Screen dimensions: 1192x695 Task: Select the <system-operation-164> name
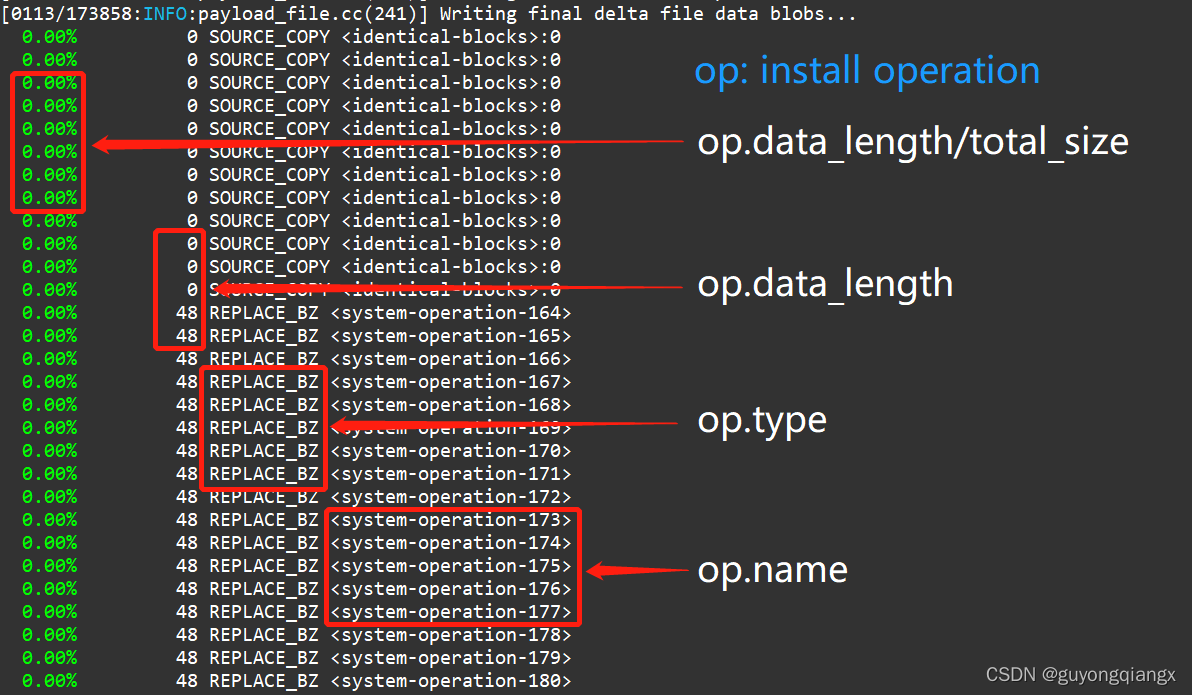[451, 313]
